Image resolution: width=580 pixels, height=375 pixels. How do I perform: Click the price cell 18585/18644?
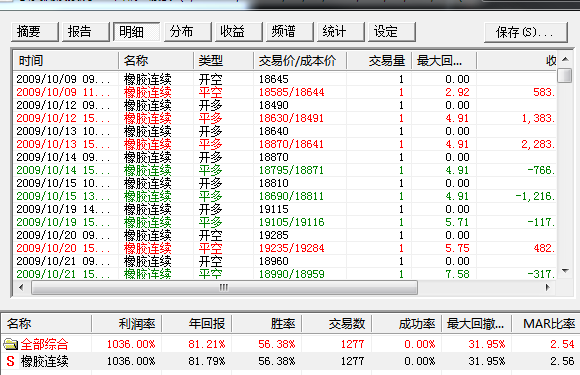click(x=291, y=92)
